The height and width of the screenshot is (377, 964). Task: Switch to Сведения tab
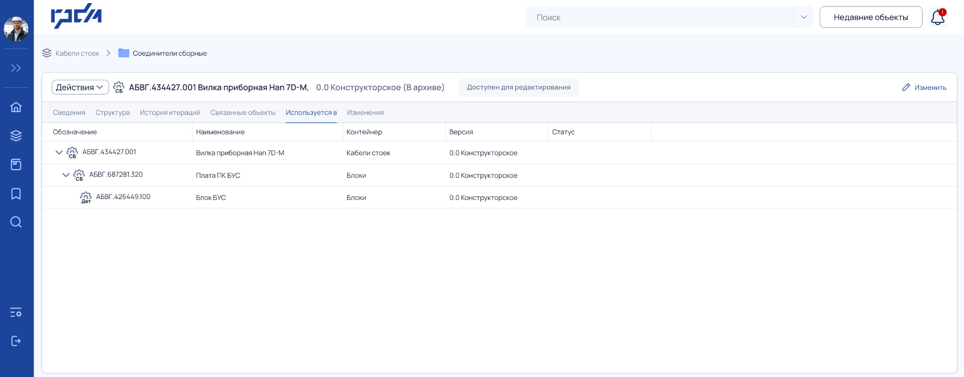(69, 113)
